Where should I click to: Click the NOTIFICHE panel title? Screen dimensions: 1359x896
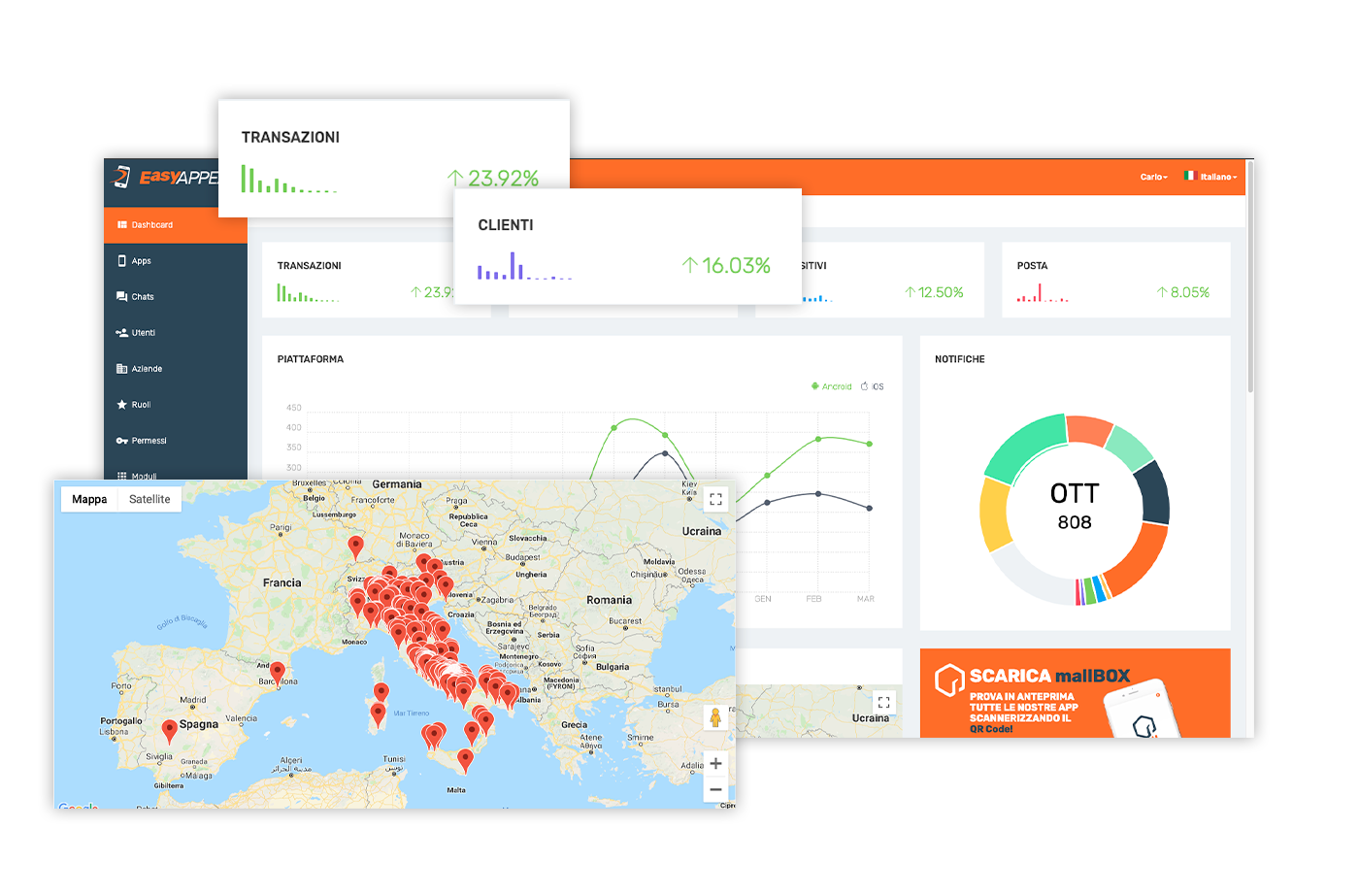[960, 359]
